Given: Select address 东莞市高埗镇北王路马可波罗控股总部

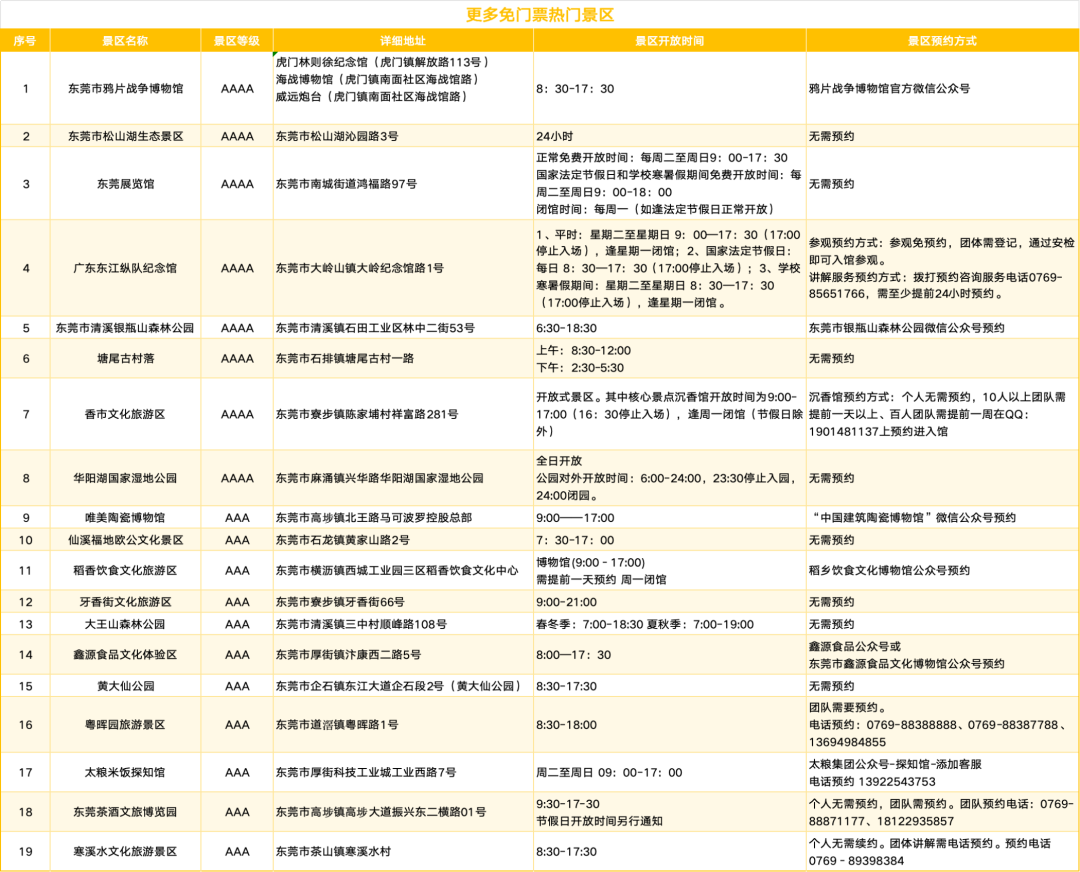Looking at the screenshot, I should coord(374,517).
